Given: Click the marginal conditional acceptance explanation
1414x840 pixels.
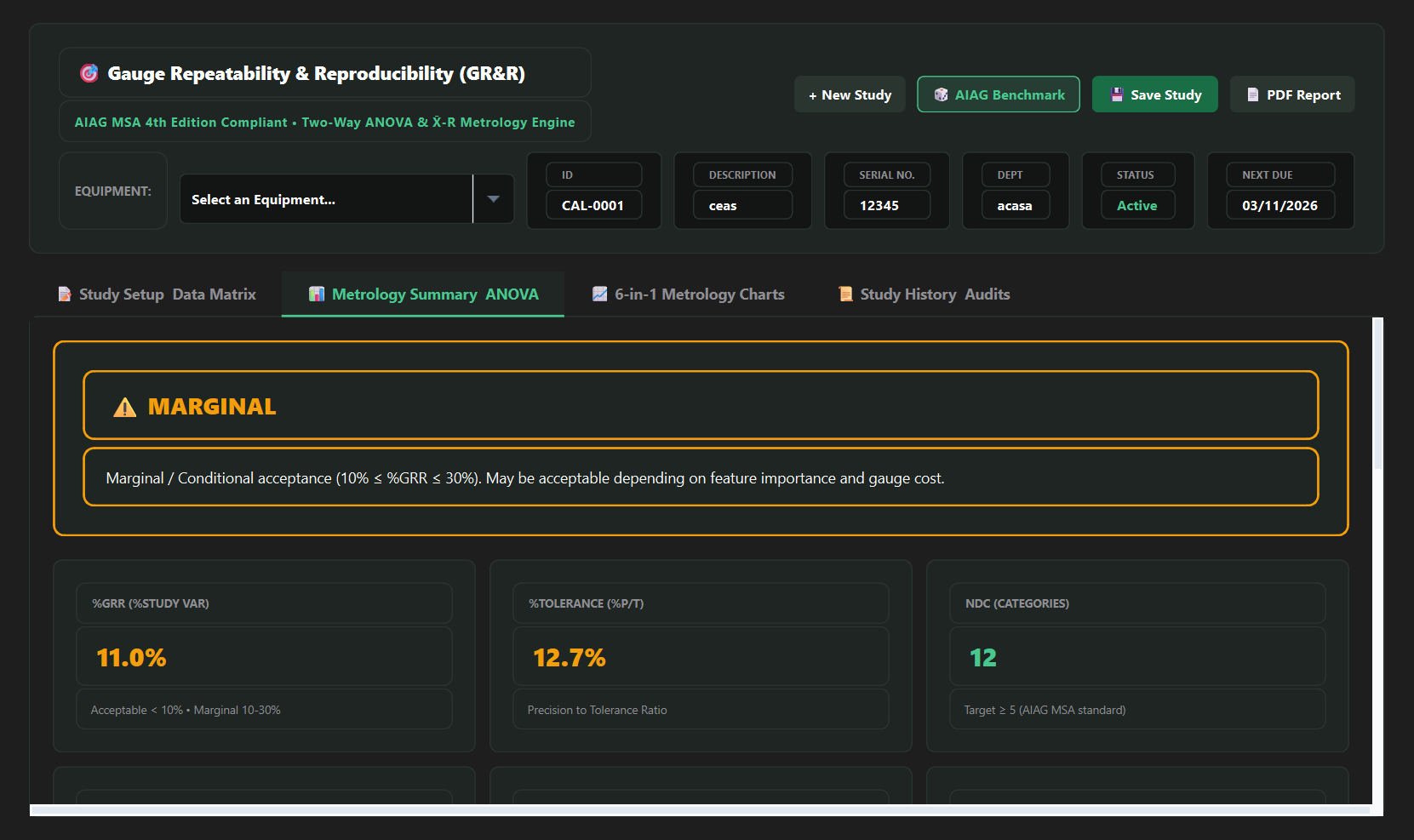Looking at the screenshot, I should (x=525, y=478).
